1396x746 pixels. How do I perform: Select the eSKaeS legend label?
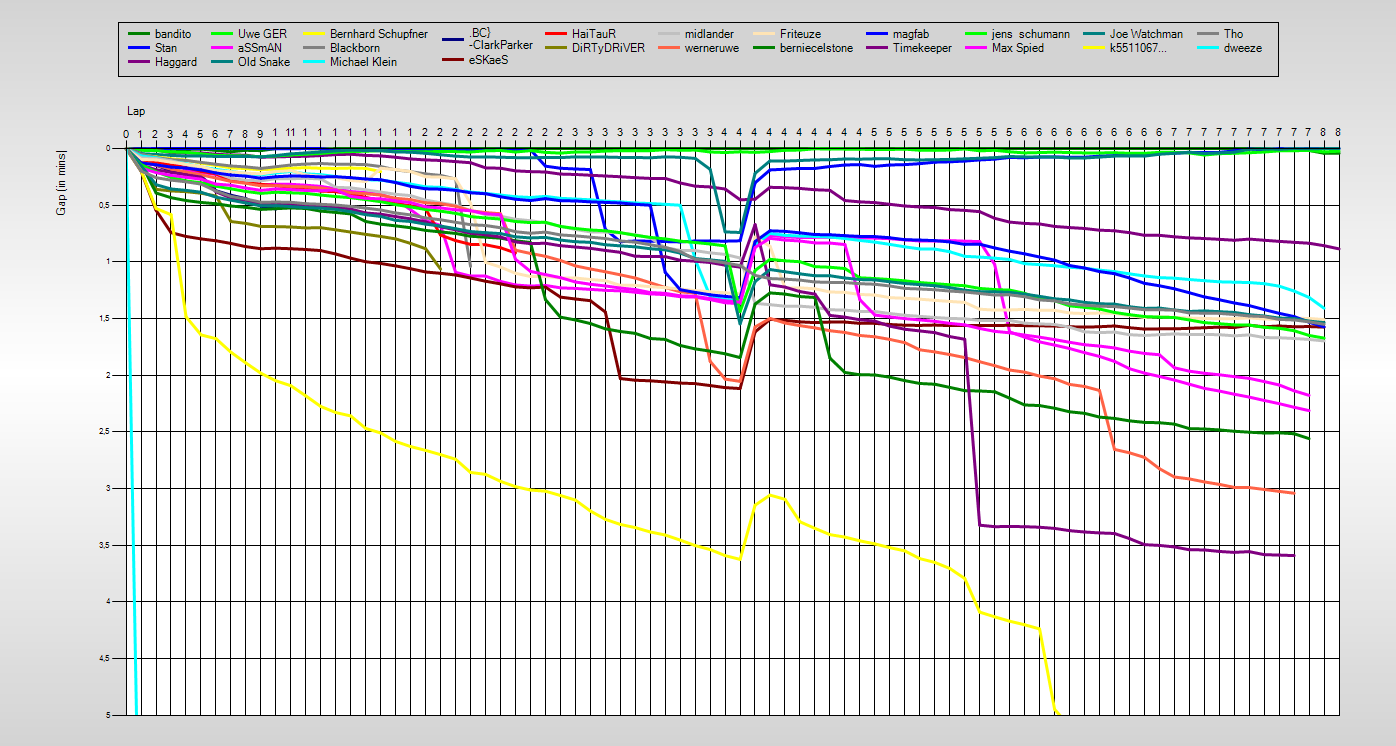pos(488,60)
